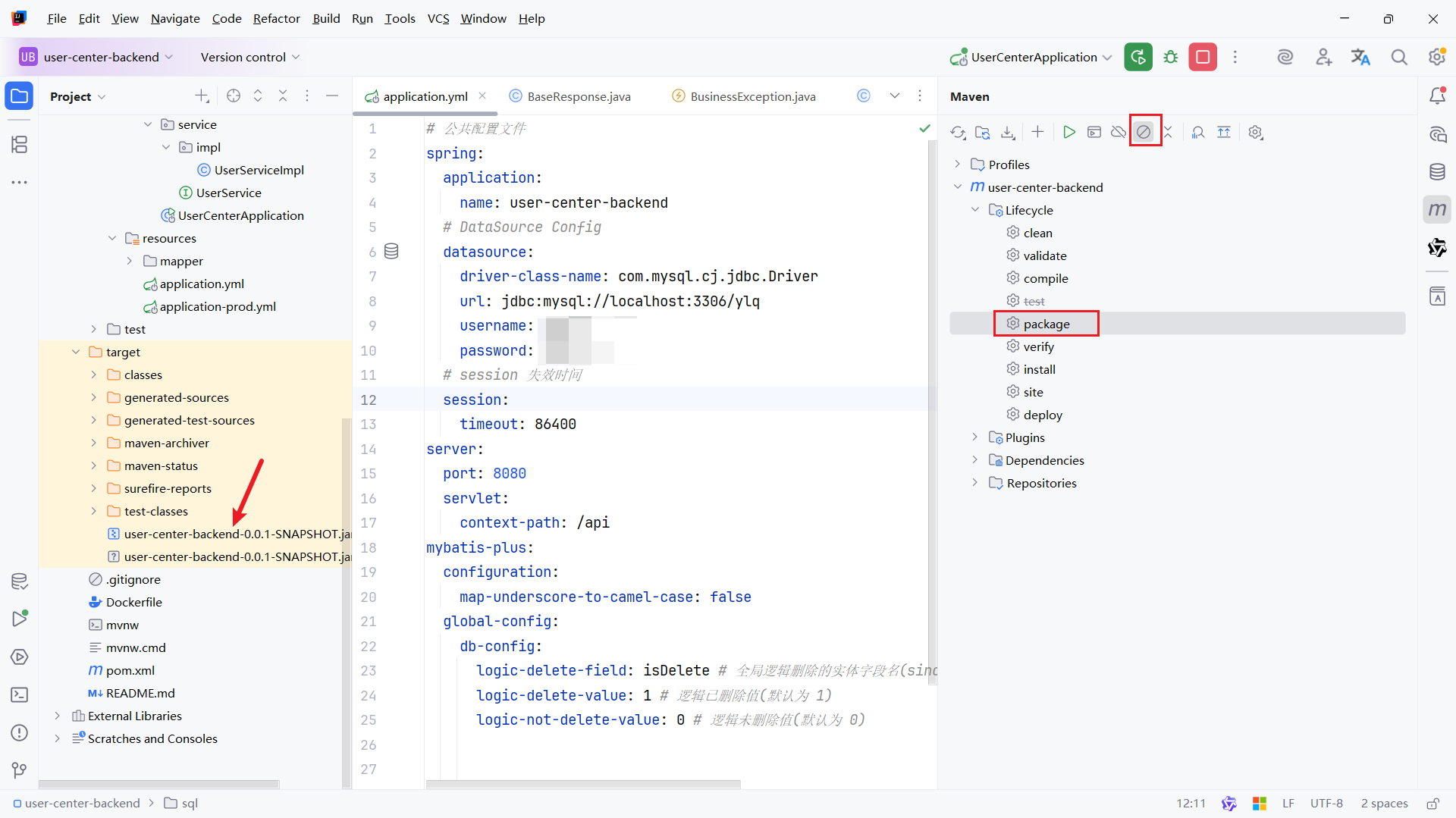This screenshot has width=1456, height=818.
Task: Open the Build menu
Action: (x=326, y=18)
